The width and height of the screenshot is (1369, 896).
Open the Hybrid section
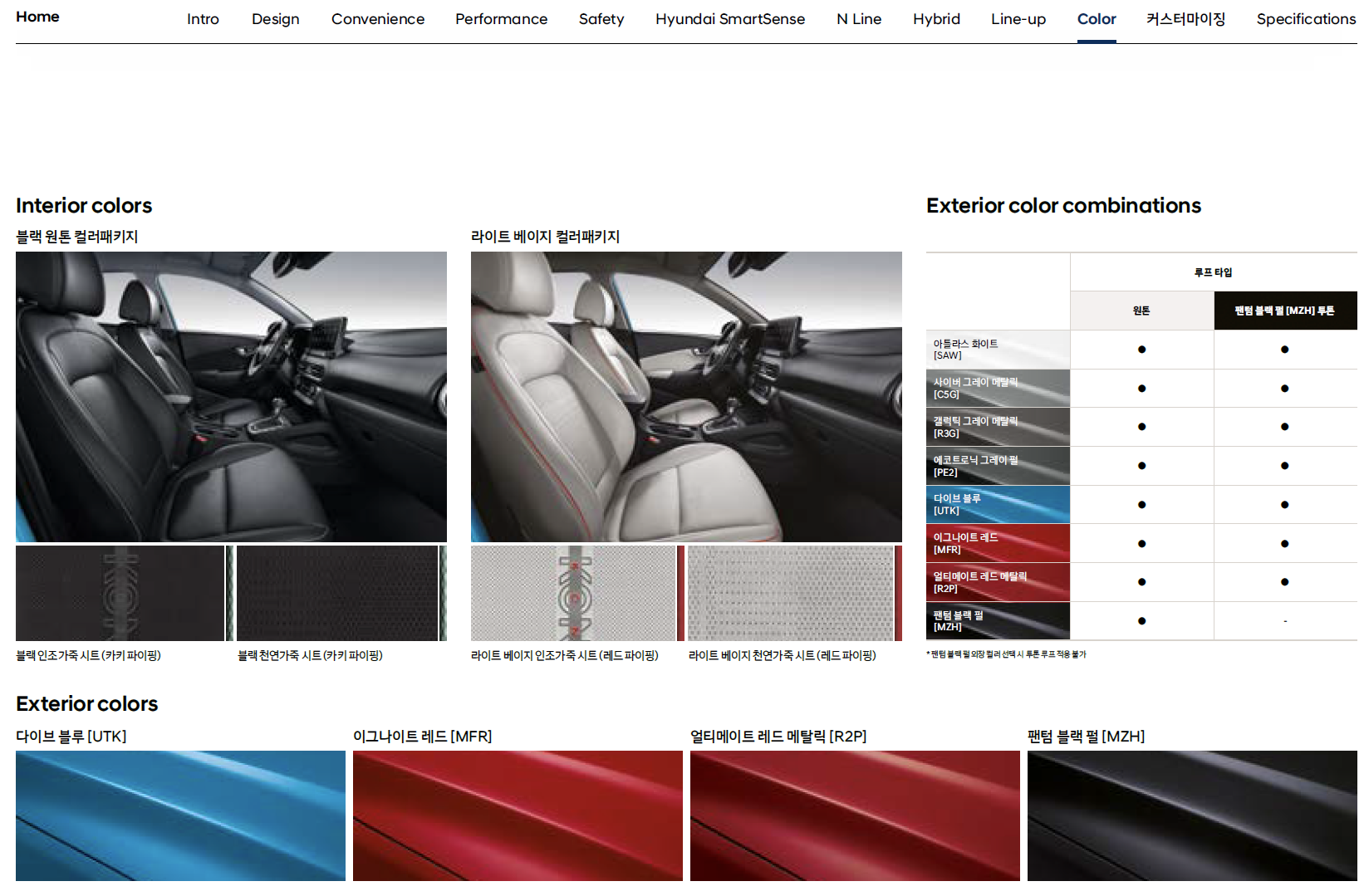click(936, 19)
